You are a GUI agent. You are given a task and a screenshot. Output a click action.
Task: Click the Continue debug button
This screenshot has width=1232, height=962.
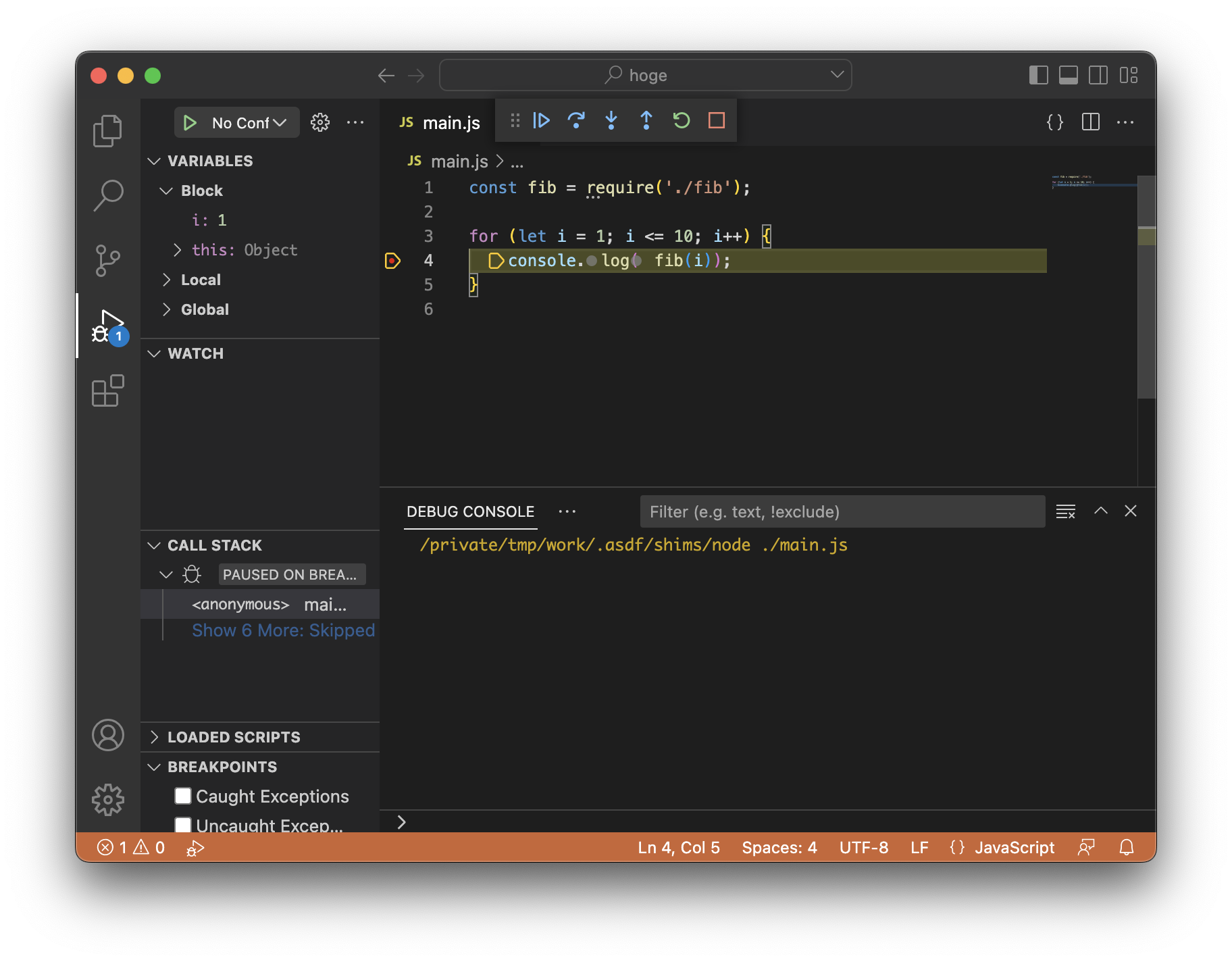click(x=541, y=121)
